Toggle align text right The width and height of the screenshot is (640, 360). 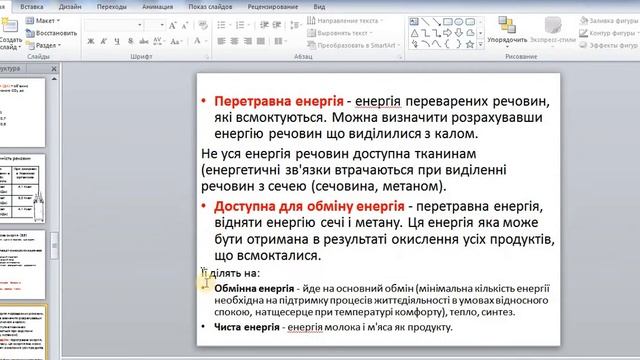[x=248, y=41]
